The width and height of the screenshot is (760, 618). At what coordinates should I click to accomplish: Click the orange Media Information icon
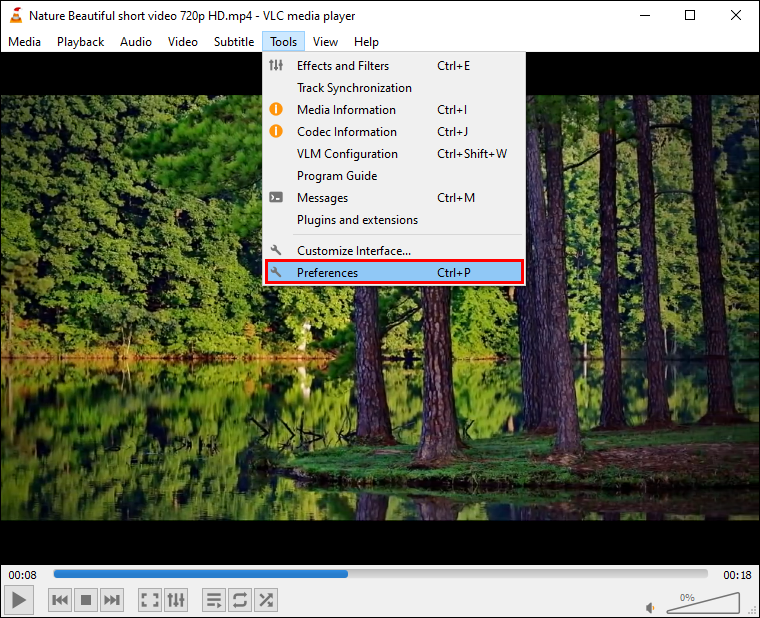tap(276, 109)
